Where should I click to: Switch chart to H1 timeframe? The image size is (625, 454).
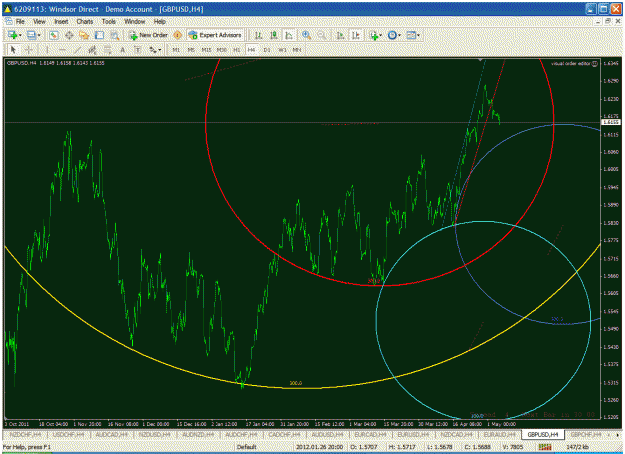coord(237,50)
